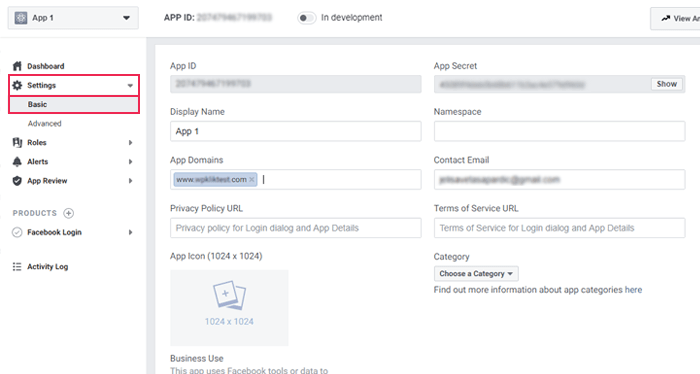
Task: Click the Privacy Policy URL field
Action: 296,228
